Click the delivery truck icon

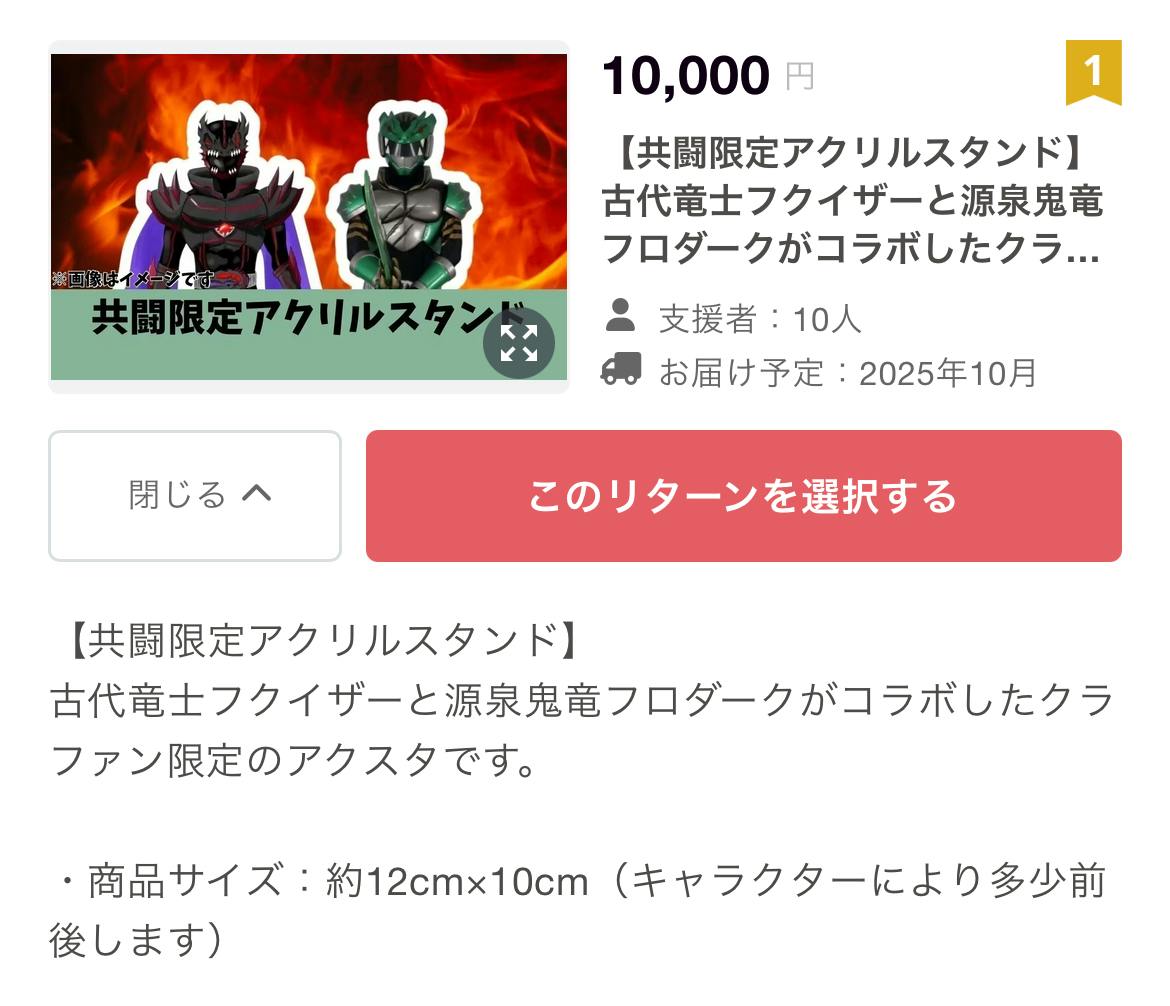tap(621, 369)
